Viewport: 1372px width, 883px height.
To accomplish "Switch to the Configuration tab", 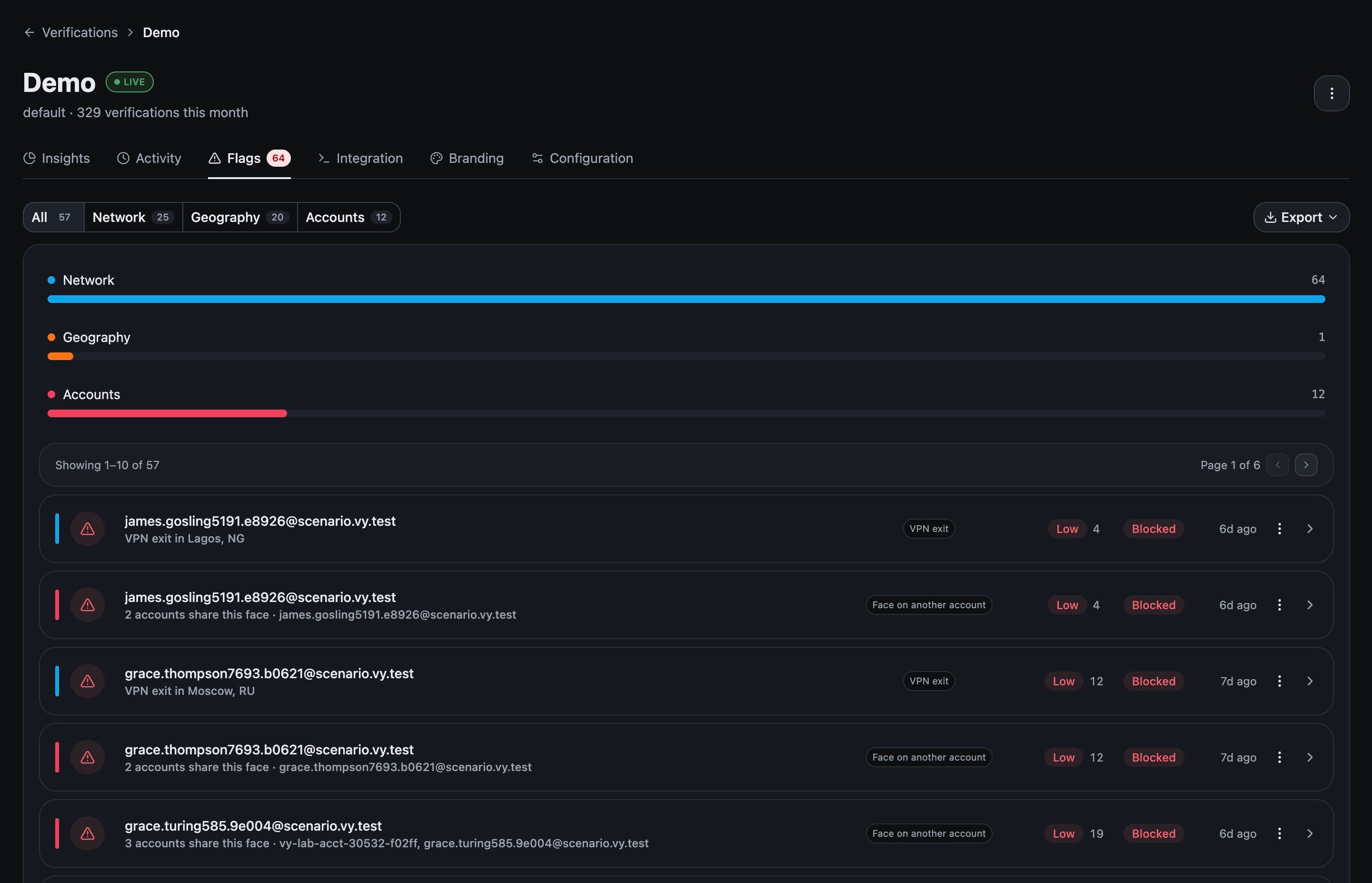I will pos(582,158).
